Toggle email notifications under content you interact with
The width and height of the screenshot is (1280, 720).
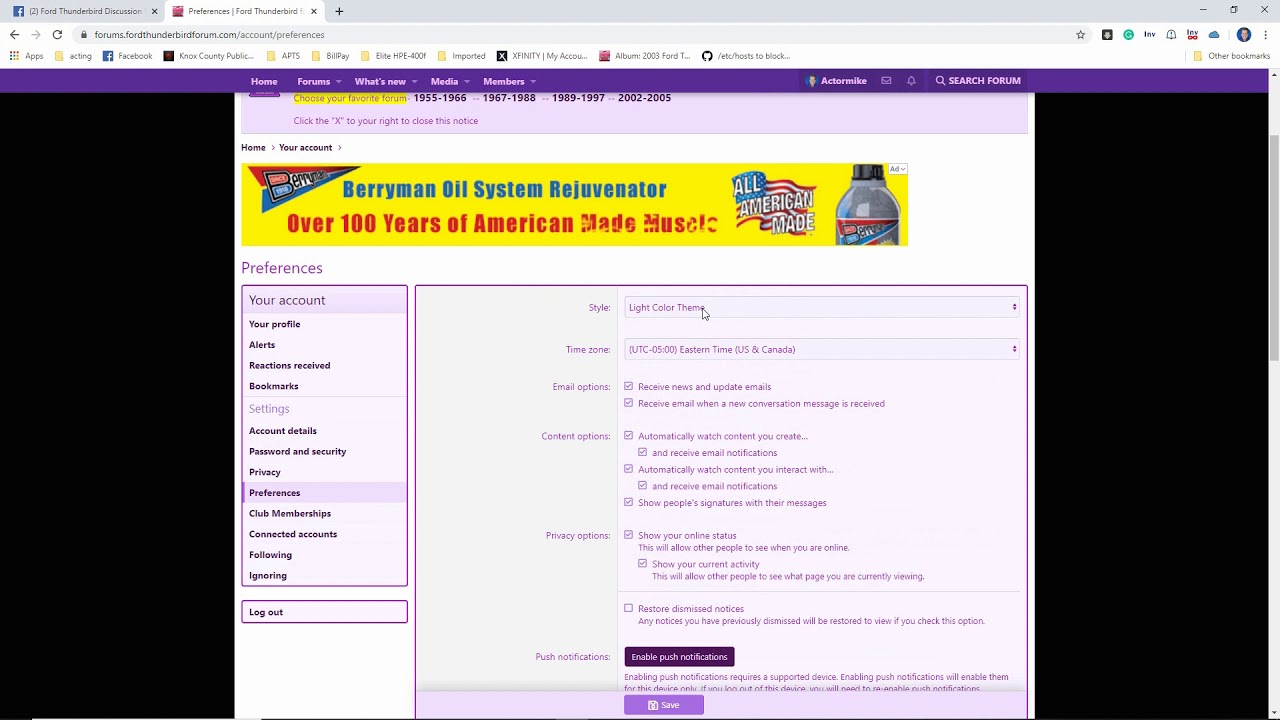click(643, 486)
